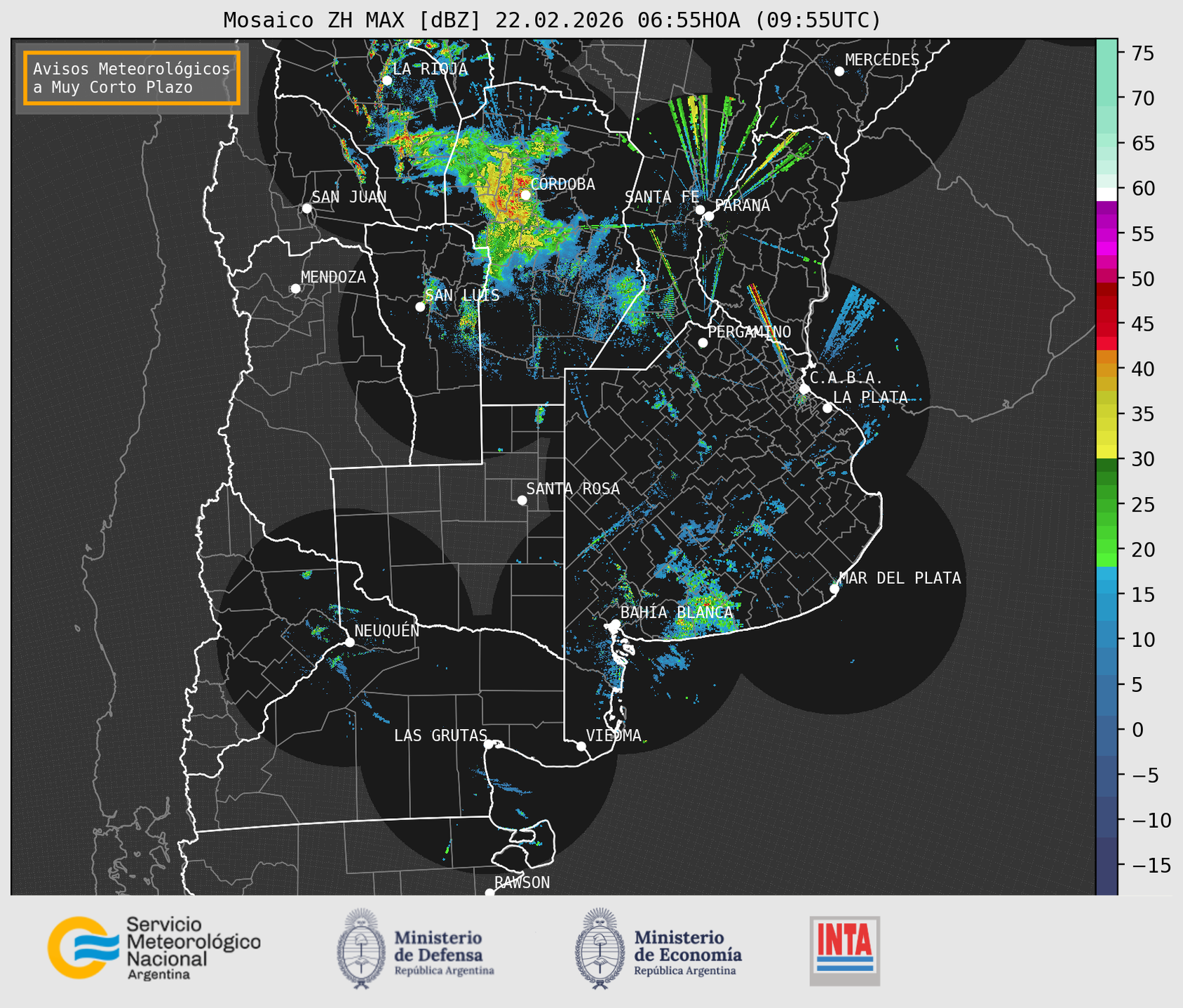The height and width of the screenshot is (1008, 1183).
Task: Select the Santa Rosa city marker dot
Action: pyautogui.click(x=522, y=500)
